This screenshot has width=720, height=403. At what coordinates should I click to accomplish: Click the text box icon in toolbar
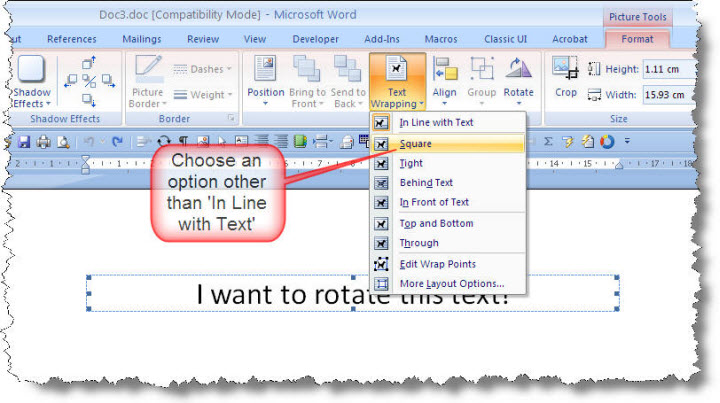[242, 142]
